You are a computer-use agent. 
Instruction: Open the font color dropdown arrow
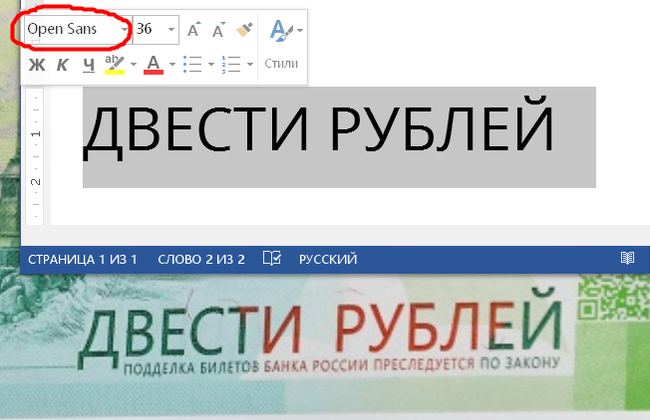click(x=172, y=64)
